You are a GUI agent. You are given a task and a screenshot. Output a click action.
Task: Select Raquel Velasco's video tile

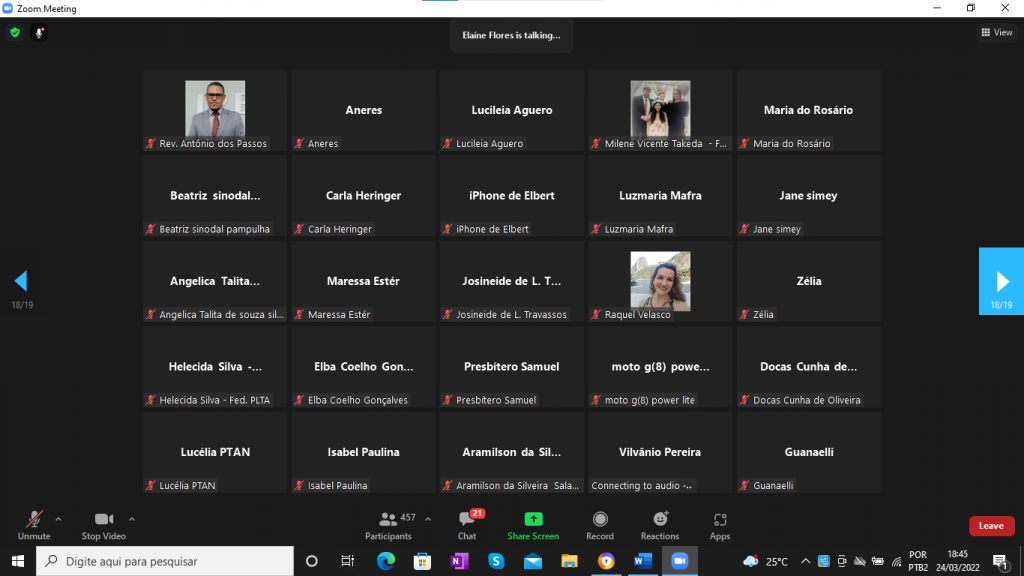pos(660,281)
